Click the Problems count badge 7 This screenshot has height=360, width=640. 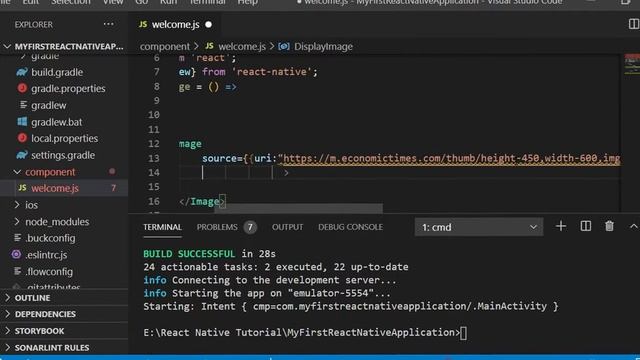250,227
